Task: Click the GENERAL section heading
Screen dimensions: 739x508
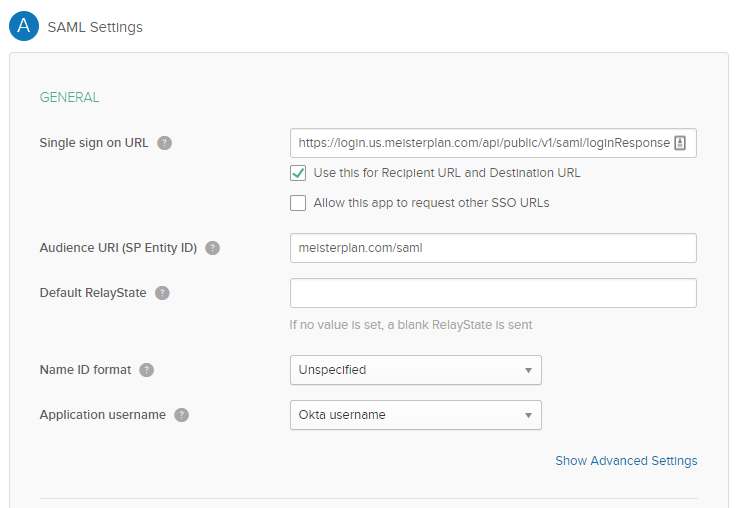Action: tap(69, 97)
